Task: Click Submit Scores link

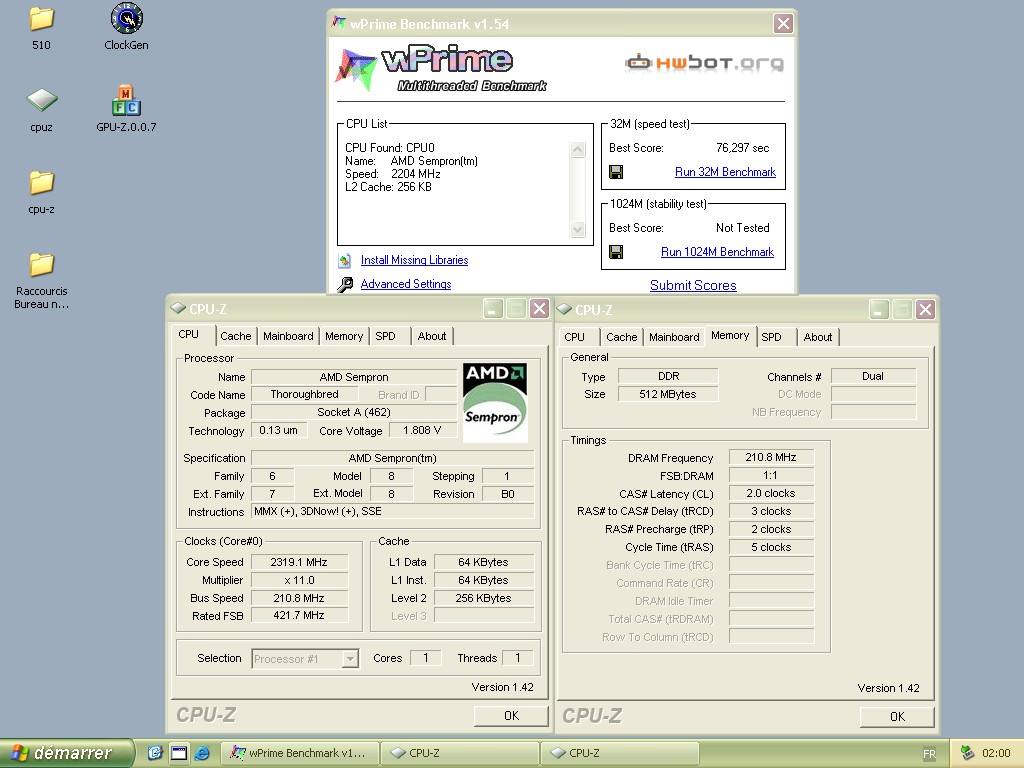Action: (693, 285)
